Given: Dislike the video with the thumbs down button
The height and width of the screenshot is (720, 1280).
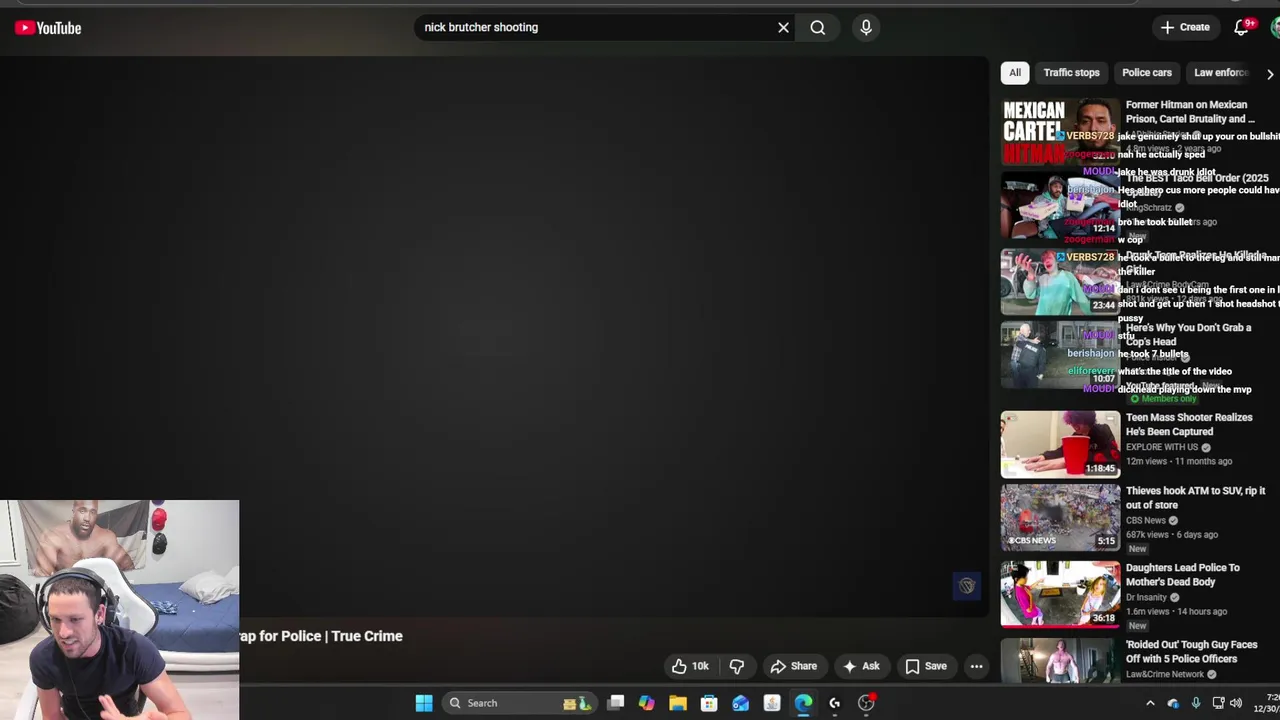Looking at the screenshot, I should tap(737, 666).
